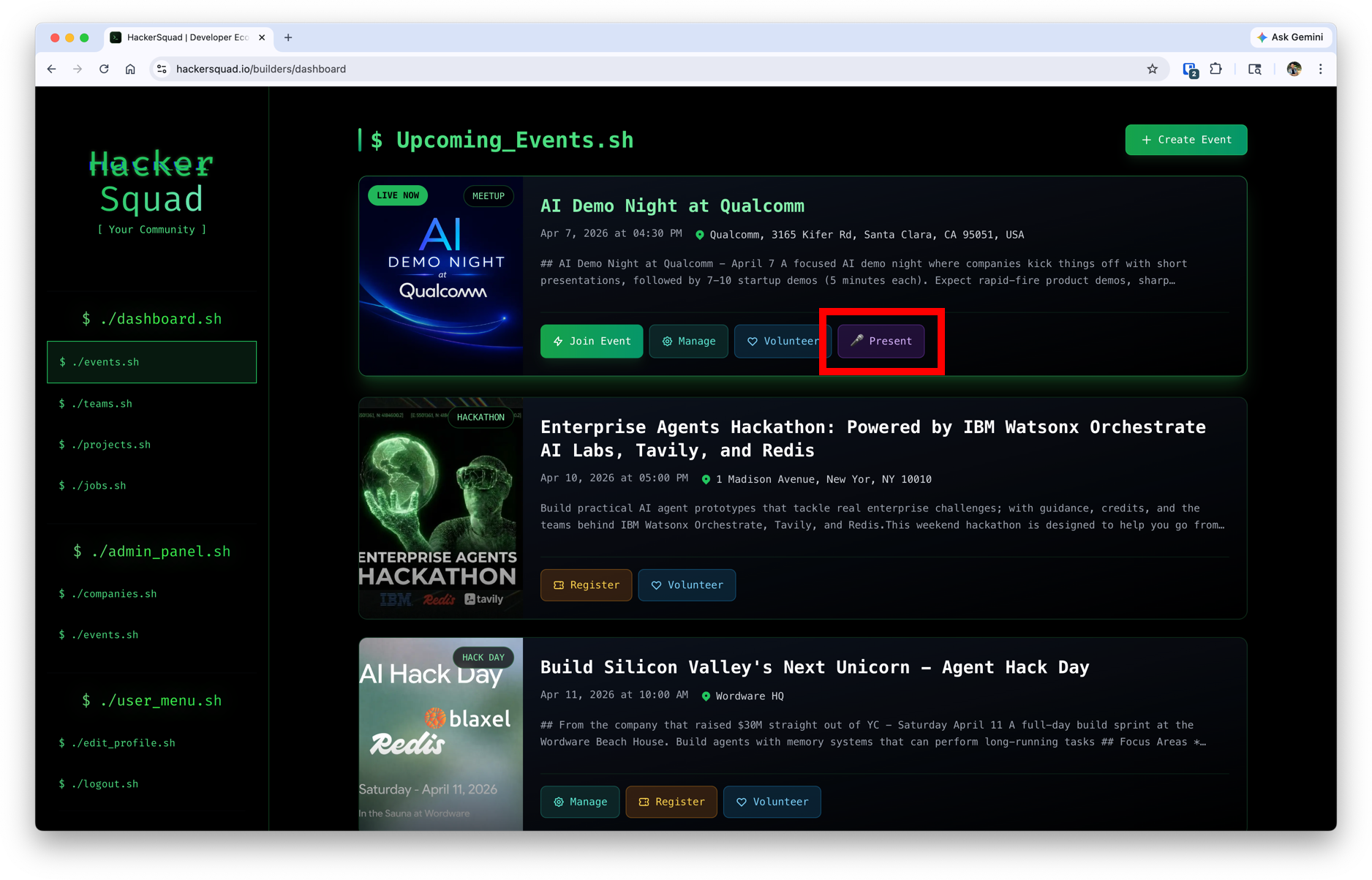Click the $ Upcoming_Events.sh heading
1372x880 pixels.
tap(502, 140)
